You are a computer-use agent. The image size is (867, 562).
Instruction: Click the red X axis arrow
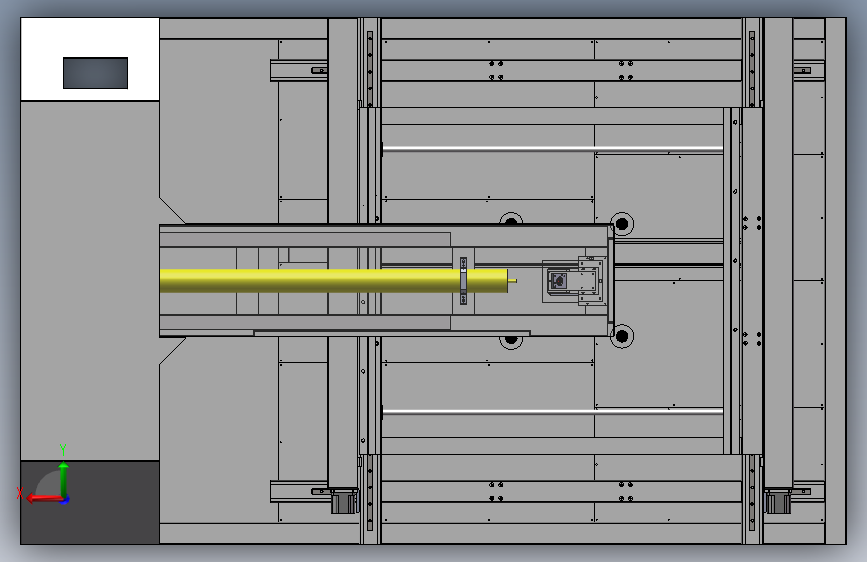pos(44,498)
